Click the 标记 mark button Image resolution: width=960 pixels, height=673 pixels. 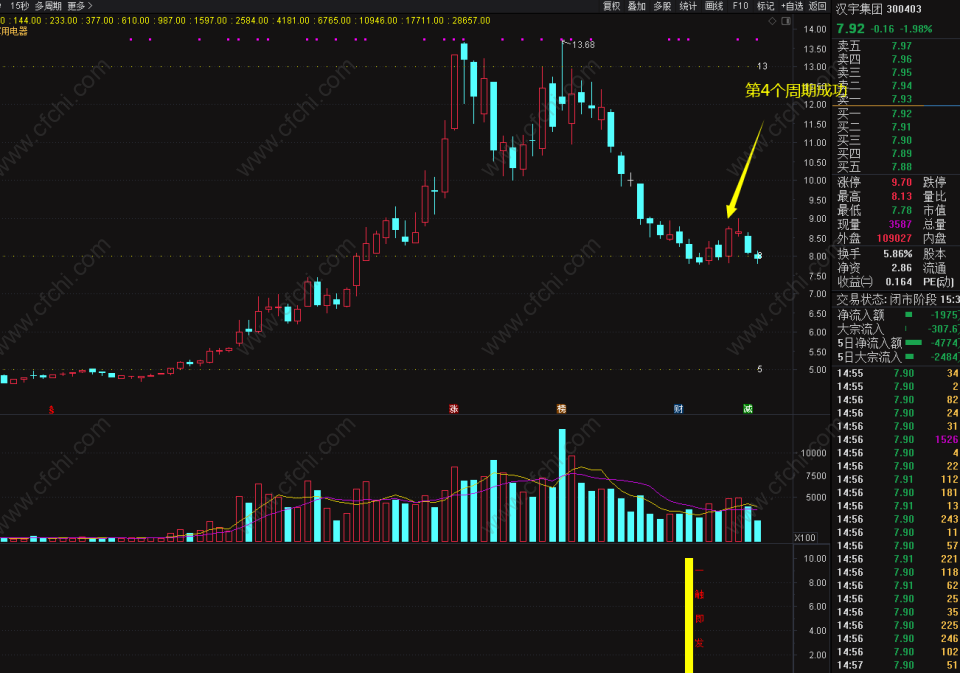click(765, 6)
